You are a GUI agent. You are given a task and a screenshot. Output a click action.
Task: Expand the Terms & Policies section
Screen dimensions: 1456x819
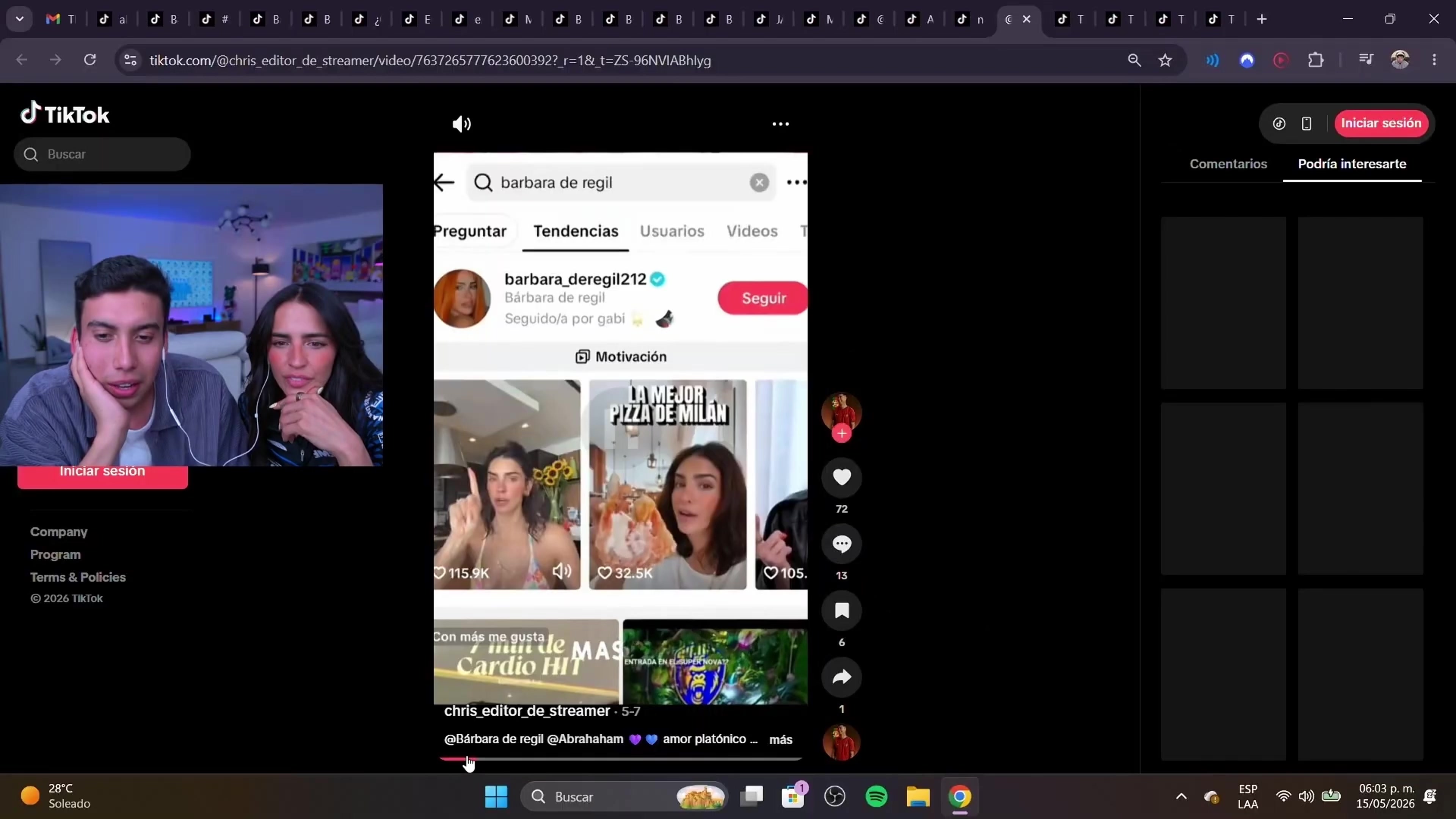pos(78,577)
